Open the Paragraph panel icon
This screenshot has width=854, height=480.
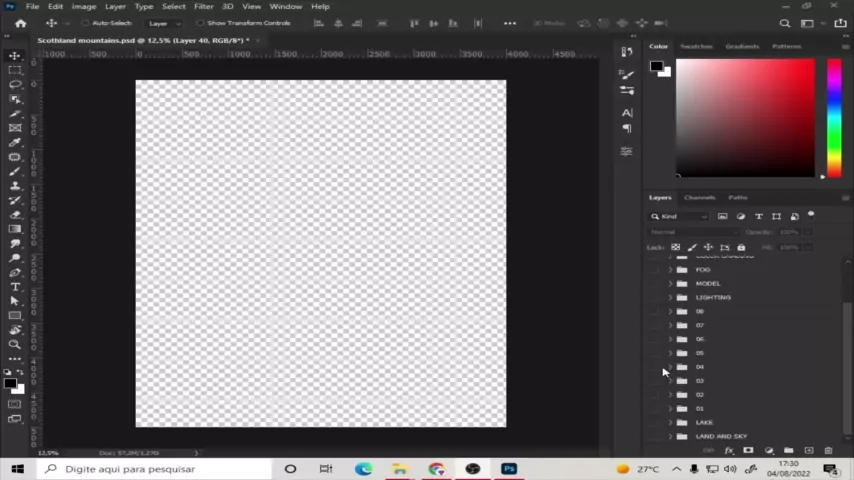point(627,129)
